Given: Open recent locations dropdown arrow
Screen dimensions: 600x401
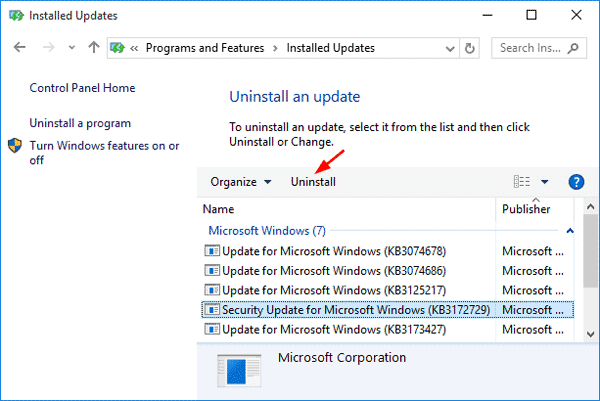Looking at the screenshot, I should [72, 47].
